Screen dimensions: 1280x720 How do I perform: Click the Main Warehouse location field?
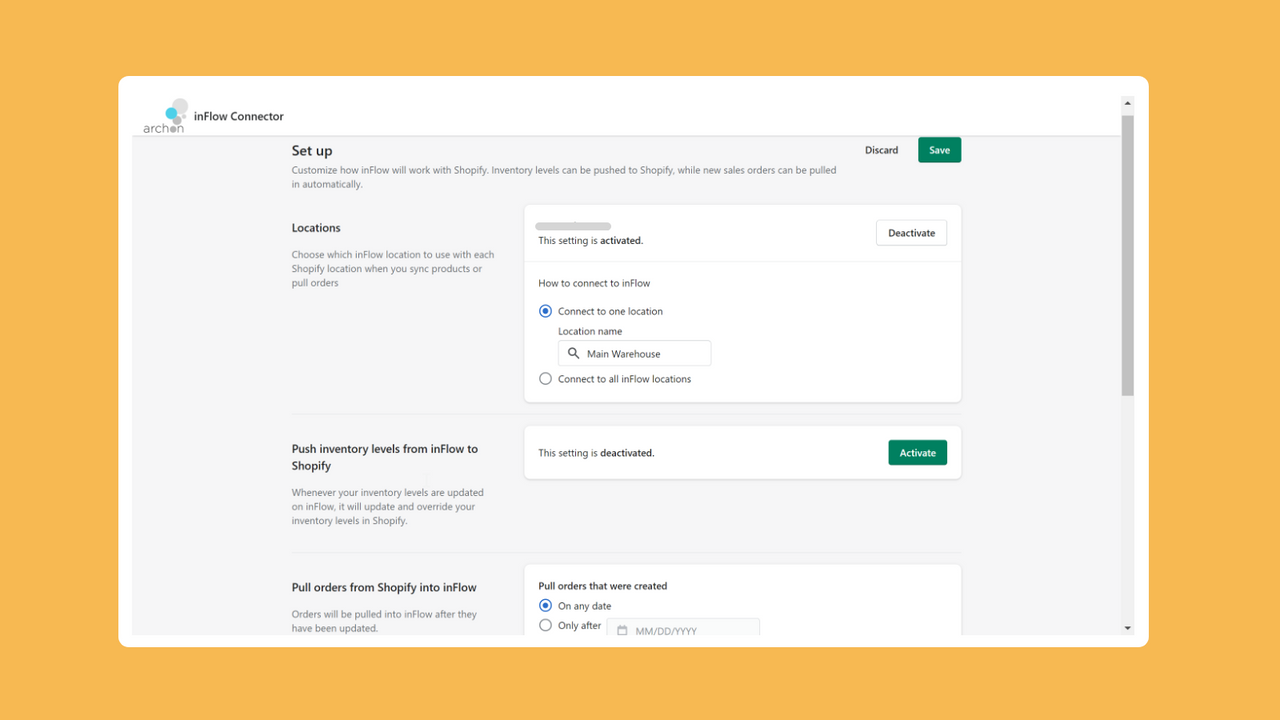pos(634,354)
